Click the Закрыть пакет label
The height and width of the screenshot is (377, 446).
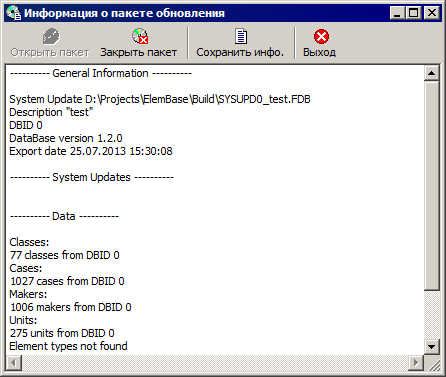[x=139, y=52]
